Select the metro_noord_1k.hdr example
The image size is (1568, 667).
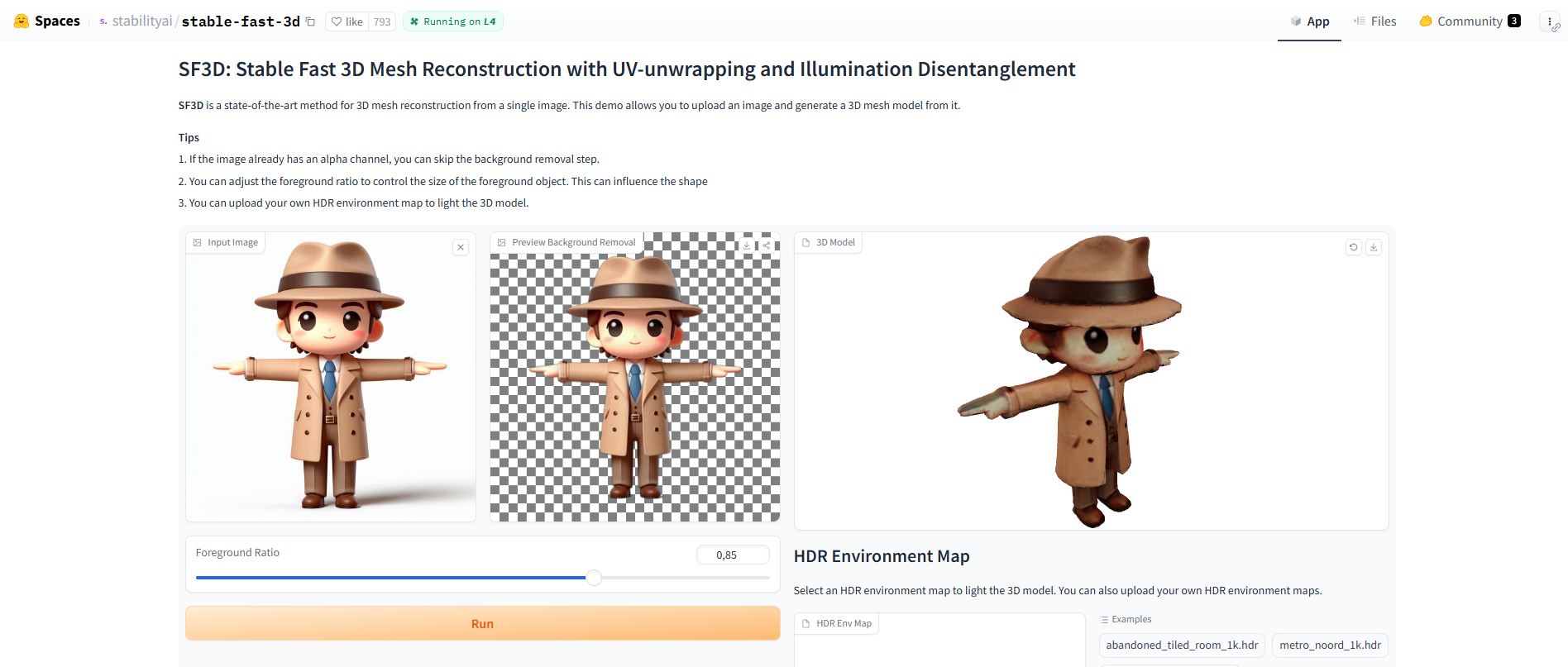(x=1330, y=646)
